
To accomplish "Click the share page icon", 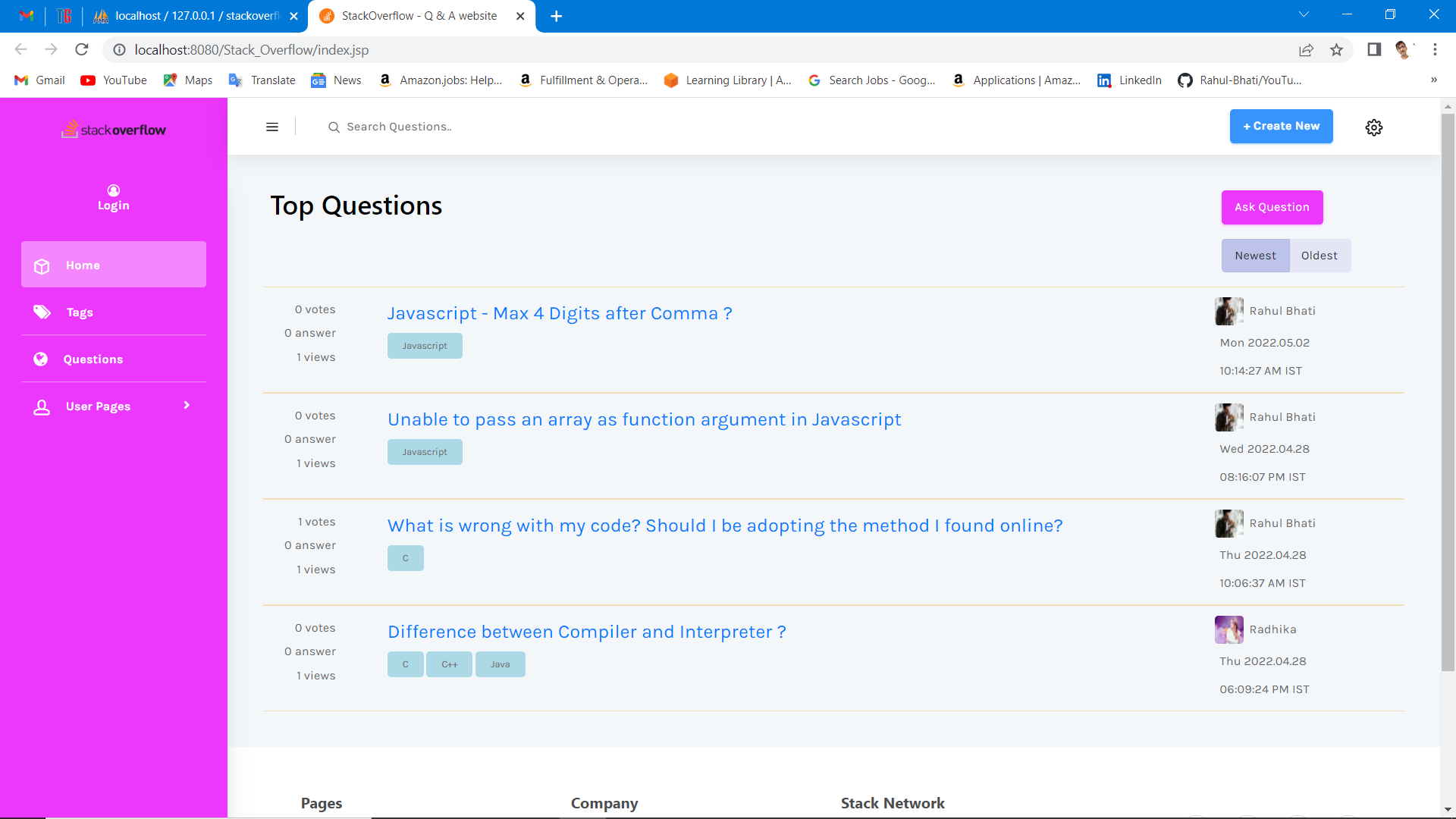I will (1306, 50).
